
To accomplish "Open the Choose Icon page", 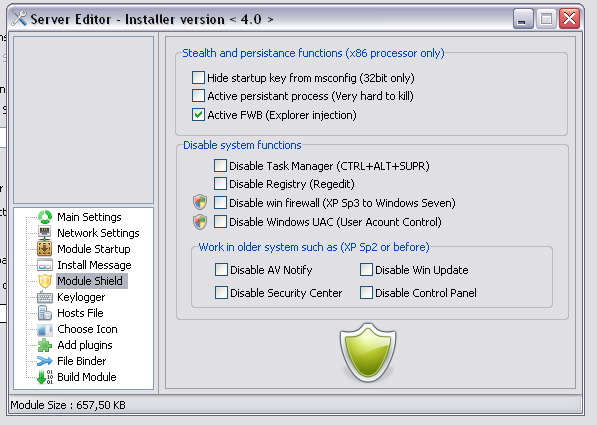I will pos(87,329).
